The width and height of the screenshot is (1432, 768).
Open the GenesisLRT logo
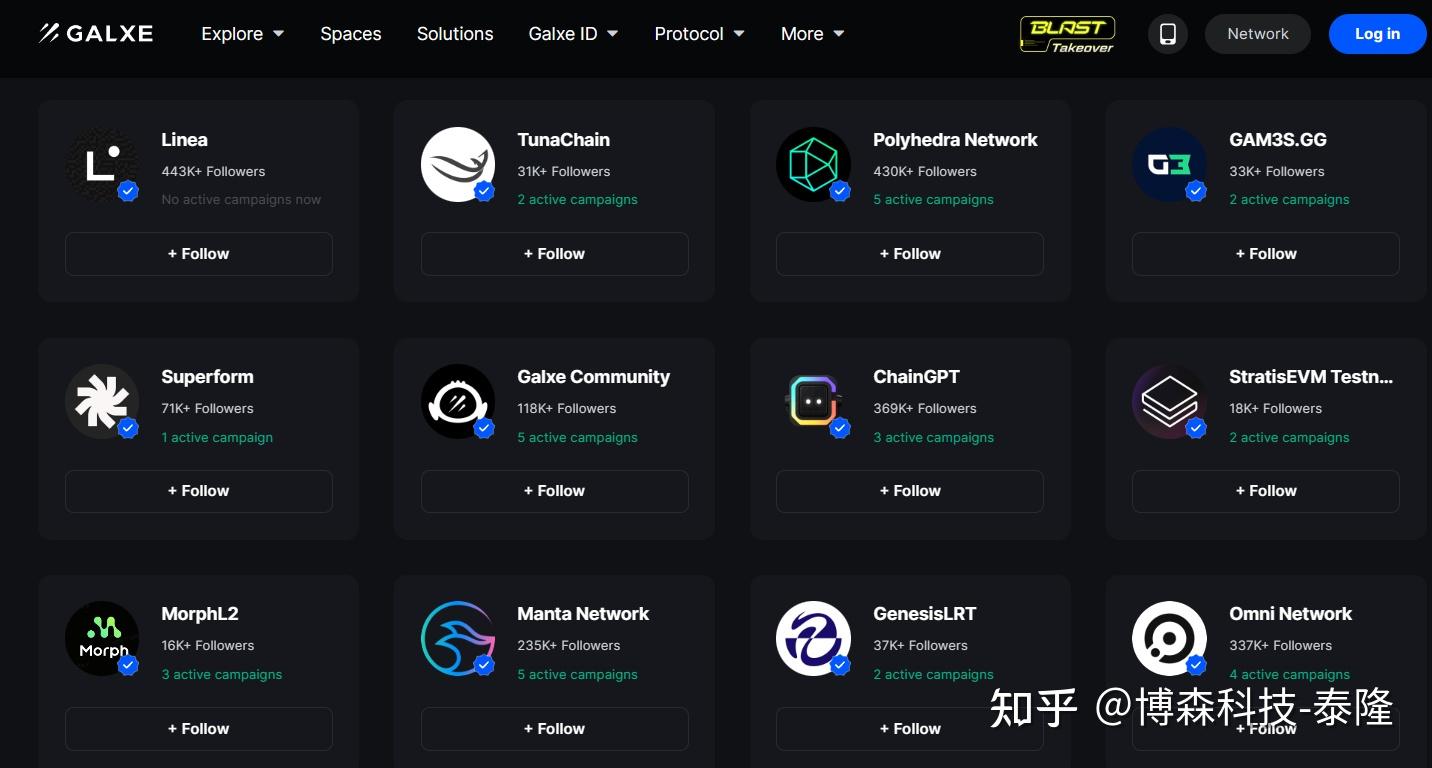pyautogui.click(x=813, y=638)
